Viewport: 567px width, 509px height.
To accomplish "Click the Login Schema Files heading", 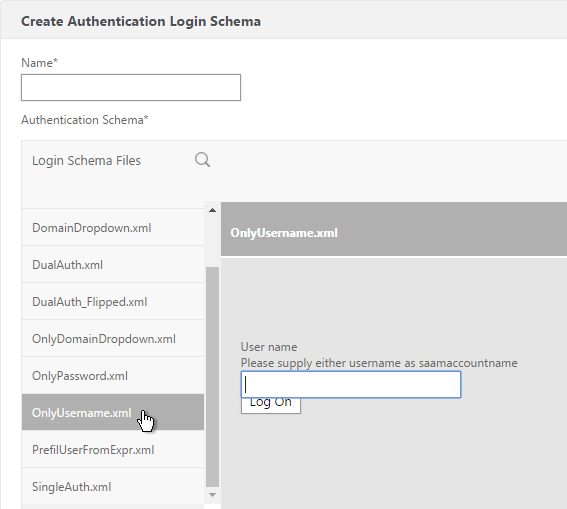I will click(86, 161).
